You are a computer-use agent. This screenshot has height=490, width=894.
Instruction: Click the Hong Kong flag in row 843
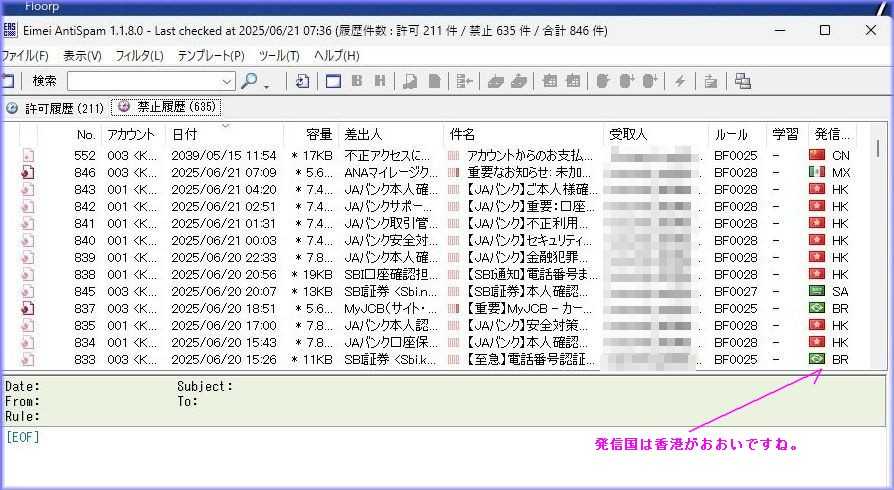click(817, 189)
